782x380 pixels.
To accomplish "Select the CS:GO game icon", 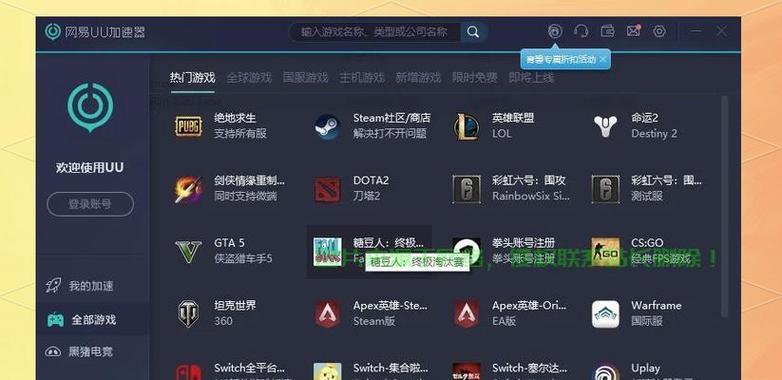I will [x=605, y=252].
